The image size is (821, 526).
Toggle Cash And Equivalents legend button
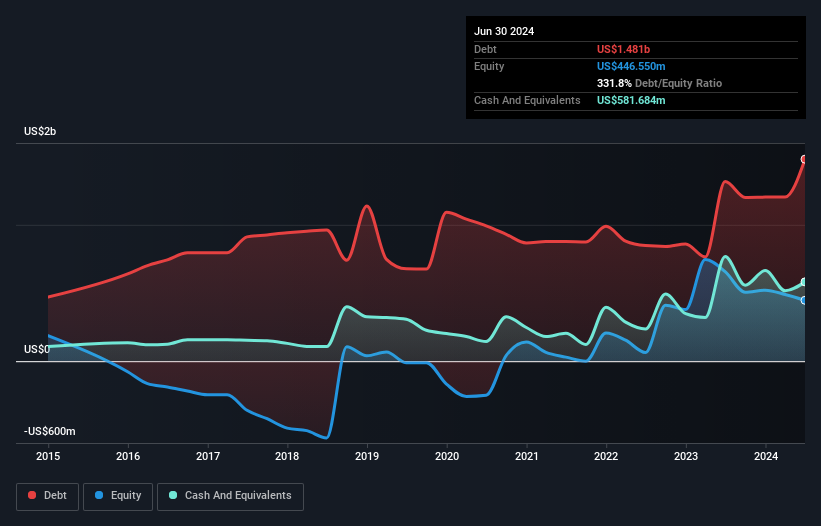230,496
